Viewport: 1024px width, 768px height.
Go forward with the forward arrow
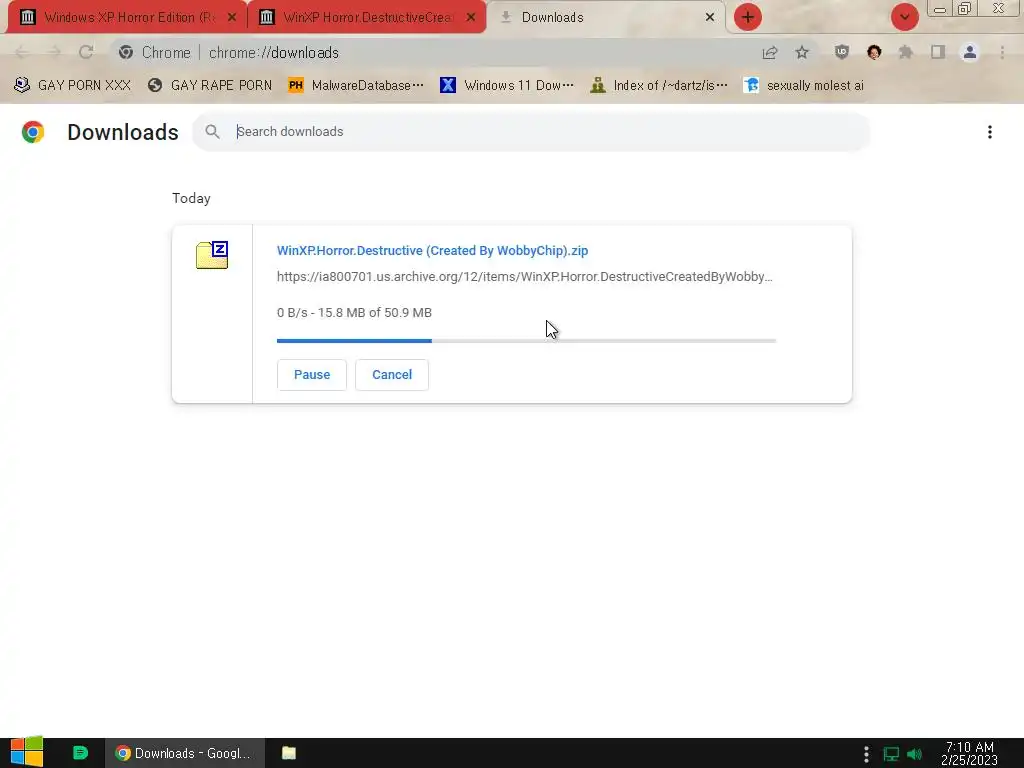(54, 52)
